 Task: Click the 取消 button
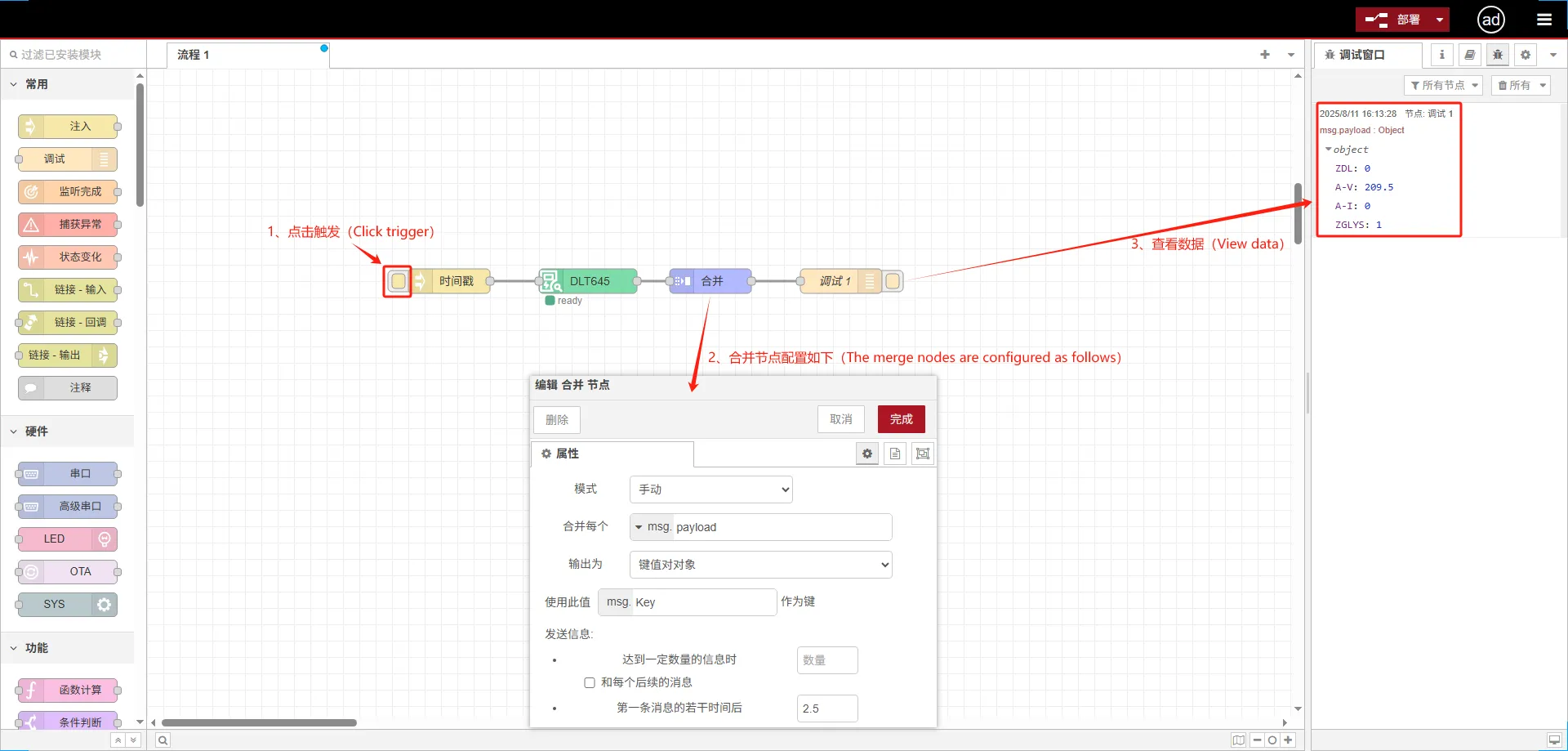click(x=840, y=419)
